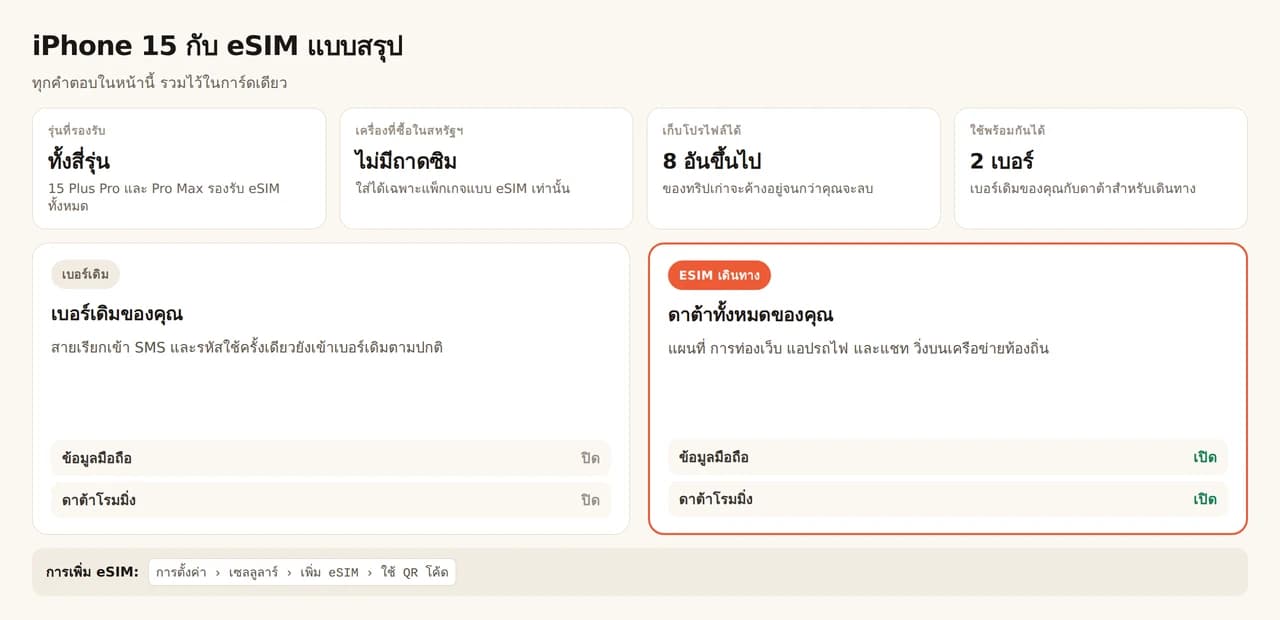The image size is (1280, 620).
Task: Toggle ข้อมูลมือถือ ปิด in original number card
Action: coord(331,458)
